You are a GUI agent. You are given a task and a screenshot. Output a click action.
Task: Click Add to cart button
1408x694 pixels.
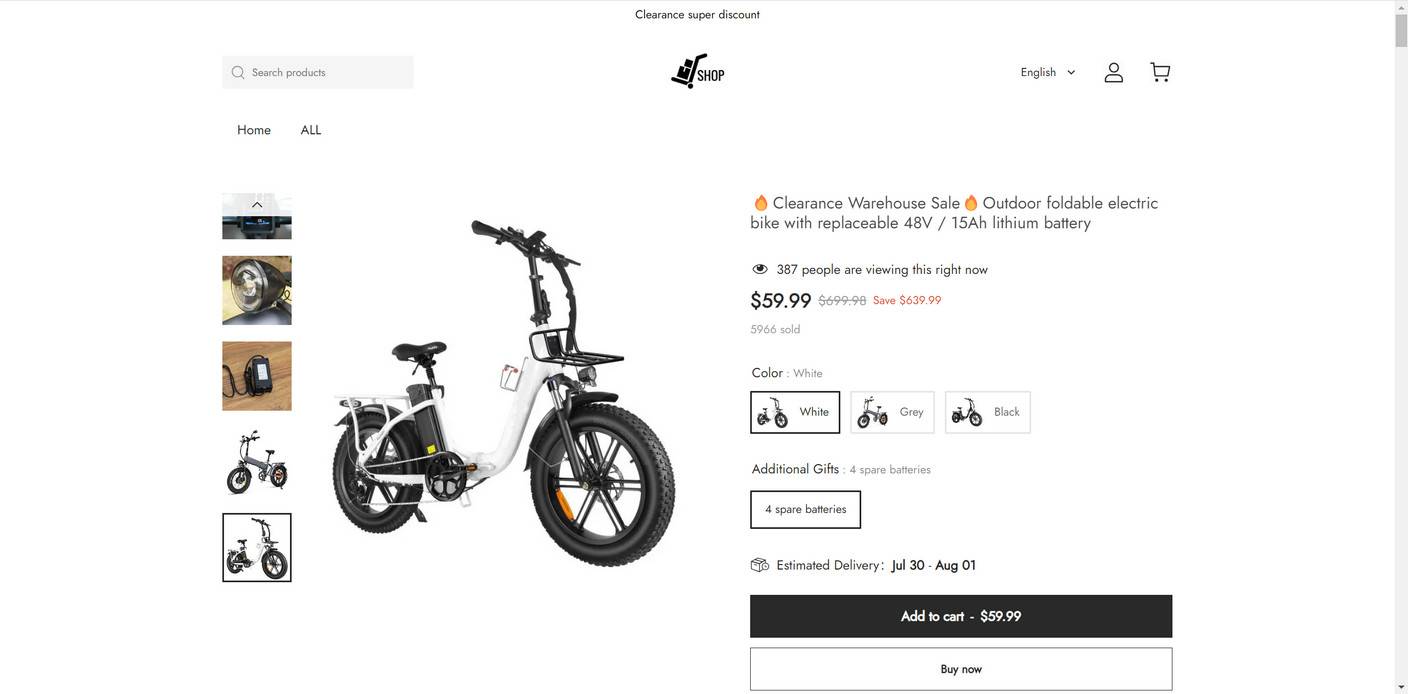tap(960, 616)
